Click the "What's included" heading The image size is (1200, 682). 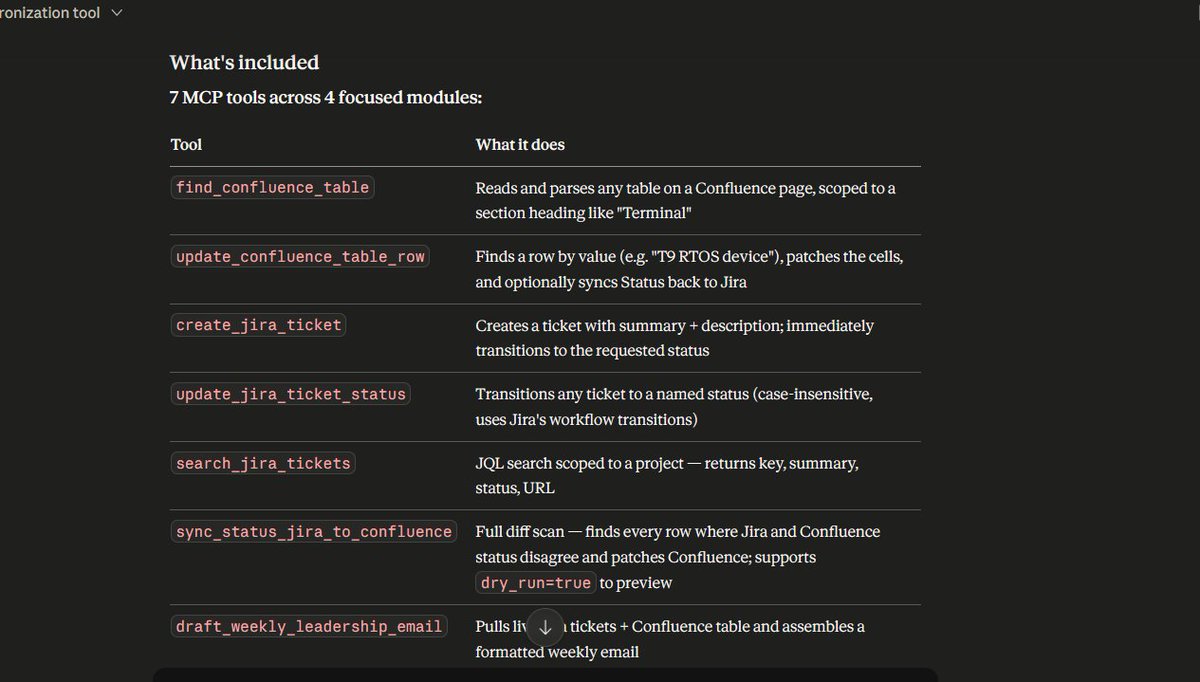[244, 62]
